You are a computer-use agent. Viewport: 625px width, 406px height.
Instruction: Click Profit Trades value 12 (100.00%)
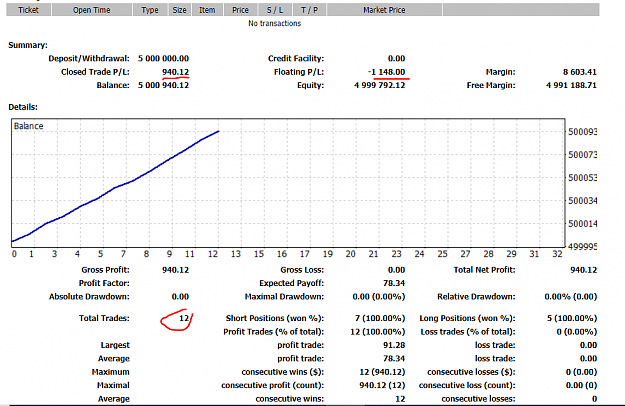377,332
